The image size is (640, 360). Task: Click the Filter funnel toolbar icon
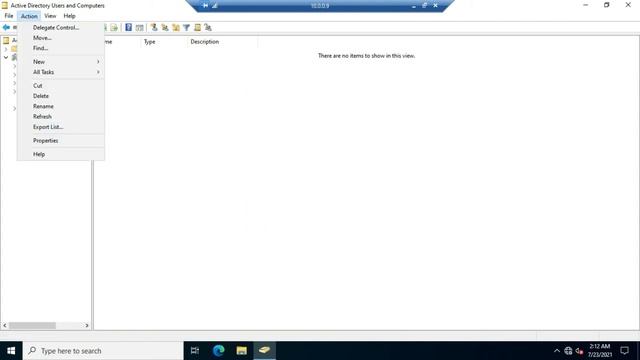pos(187,27)
